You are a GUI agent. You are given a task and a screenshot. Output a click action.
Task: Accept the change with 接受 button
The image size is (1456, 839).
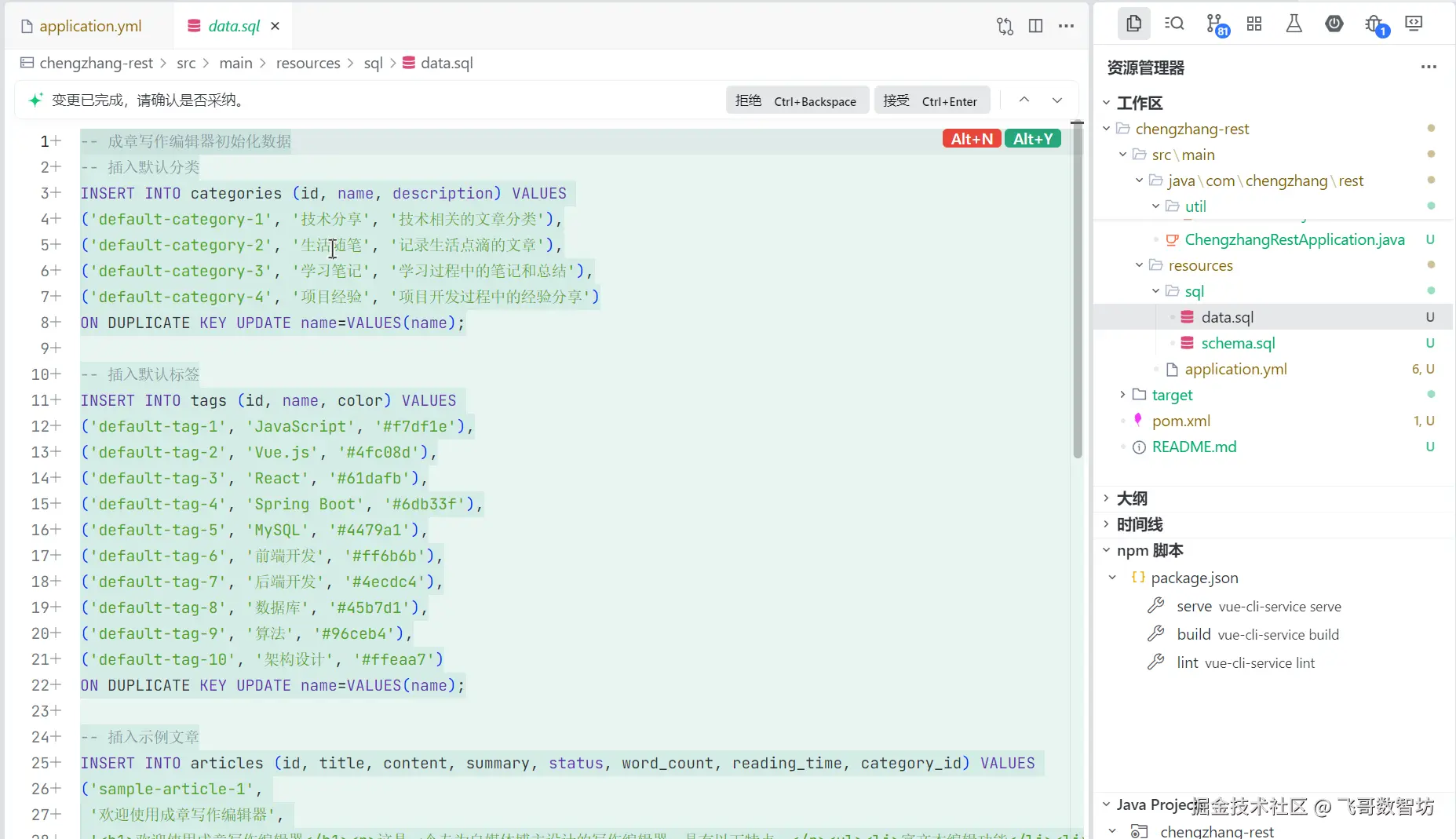click(932, 100)
